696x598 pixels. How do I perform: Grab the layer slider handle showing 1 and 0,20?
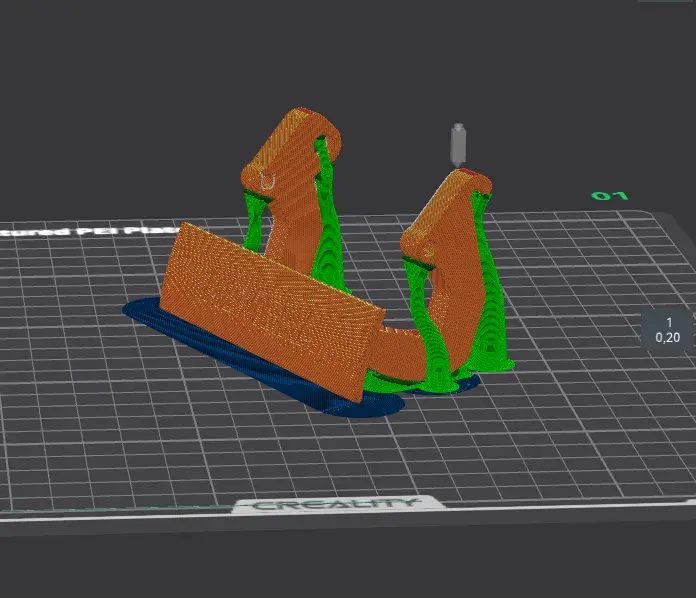(x=667, y=329)
